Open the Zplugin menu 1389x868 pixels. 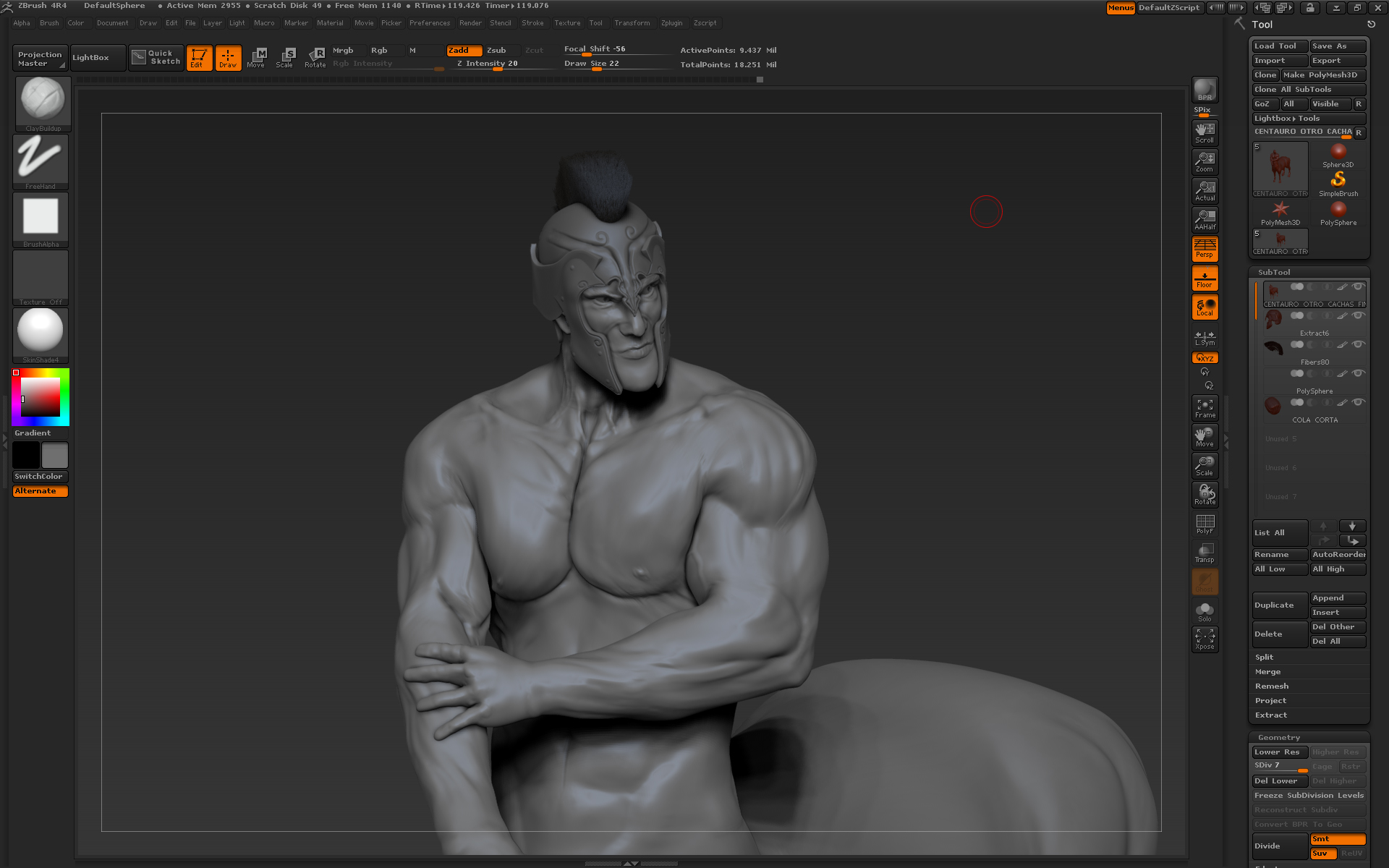[671, 23]
